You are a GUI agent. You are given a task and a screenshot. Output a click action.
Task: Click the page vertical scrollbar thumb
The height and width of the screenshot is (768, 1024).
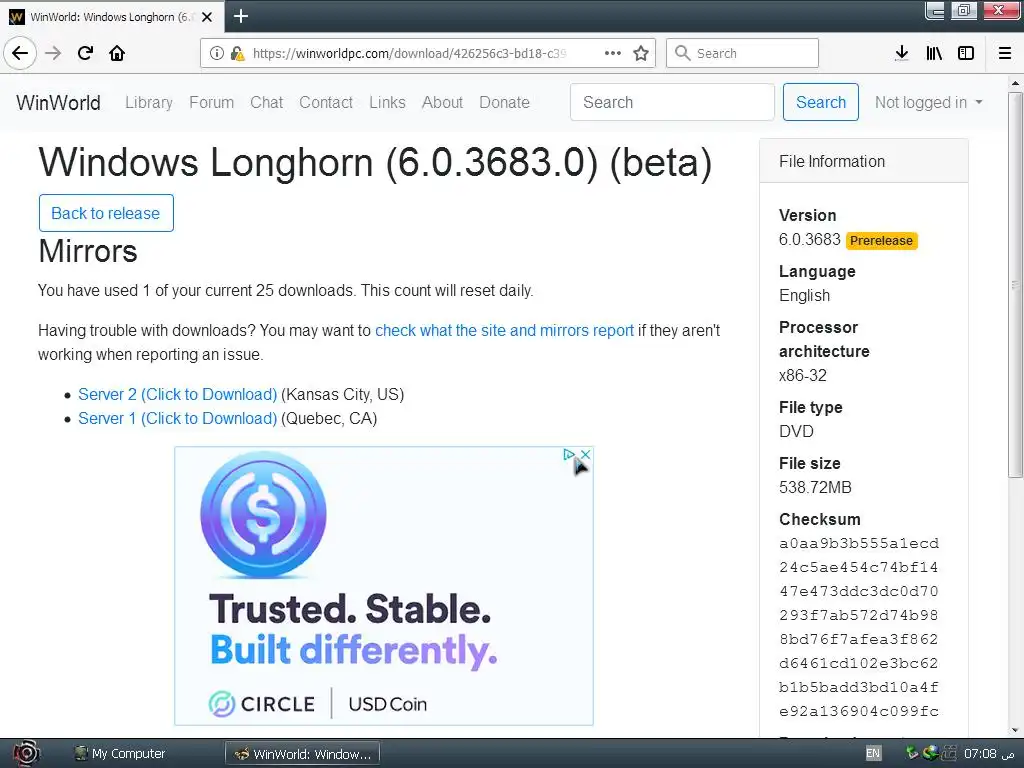tap(1015, 285)
